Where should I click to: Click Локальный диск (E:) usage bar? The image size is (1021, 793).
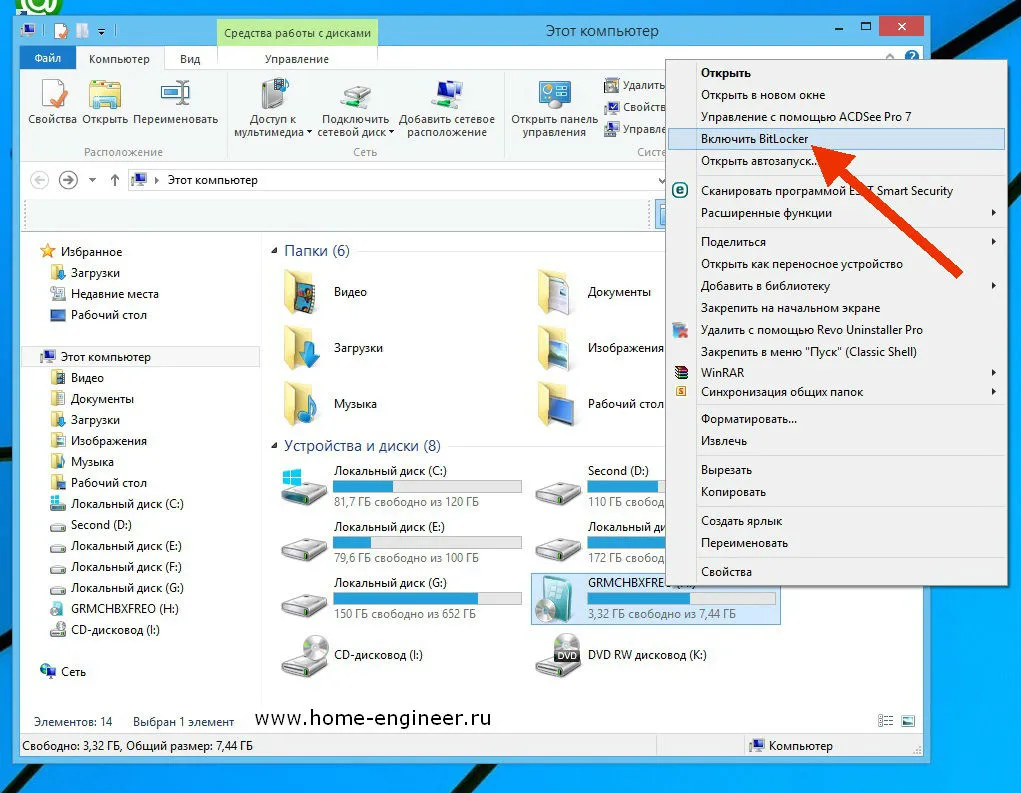[427, 542]
